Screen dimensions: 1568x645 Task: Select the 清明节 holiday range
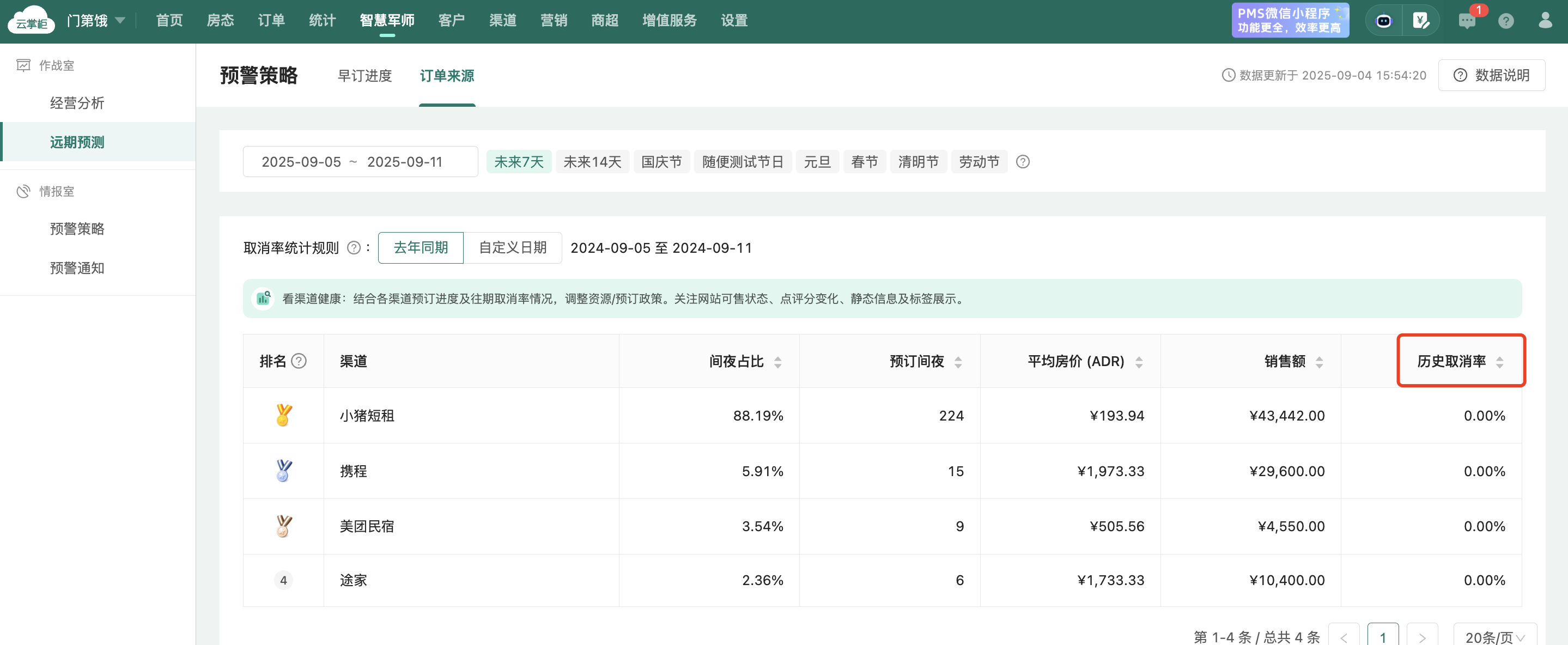[919, 162]
